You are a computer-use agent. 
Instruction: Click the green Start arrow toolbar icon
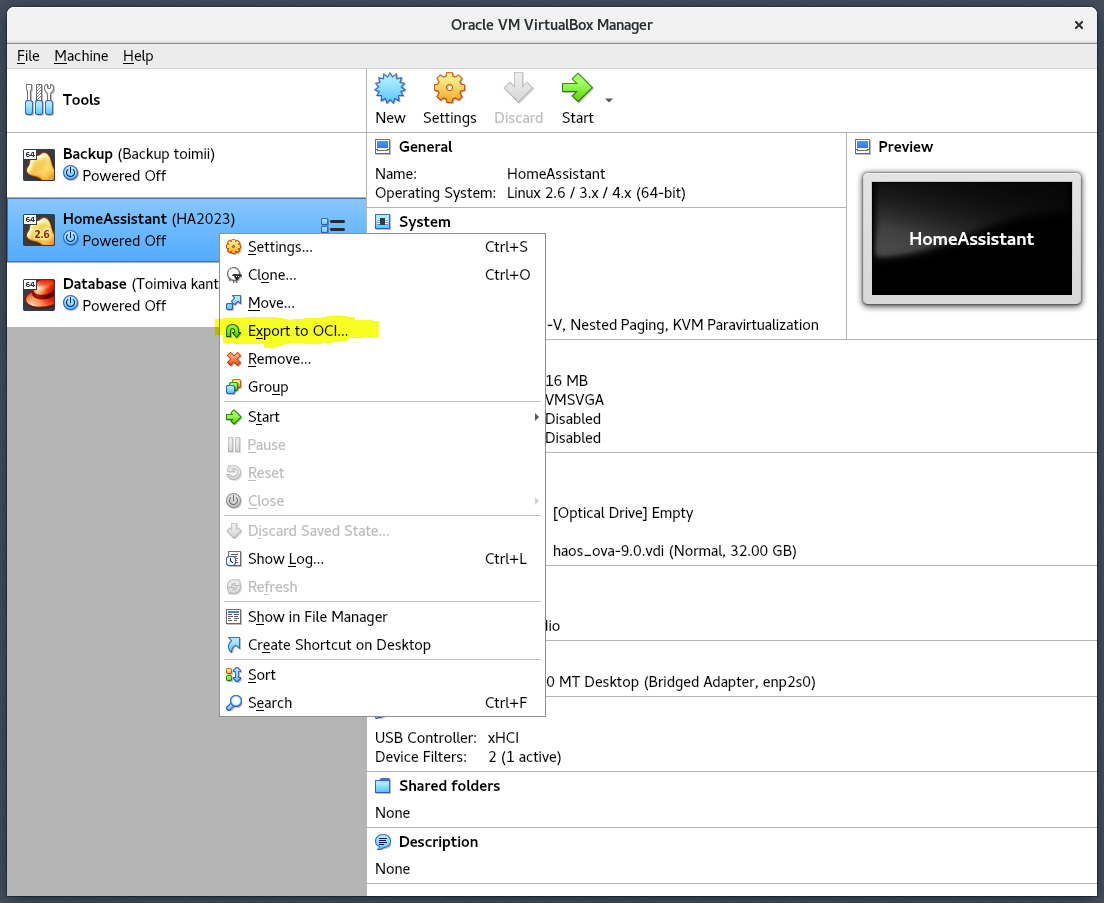coord(577,89)
